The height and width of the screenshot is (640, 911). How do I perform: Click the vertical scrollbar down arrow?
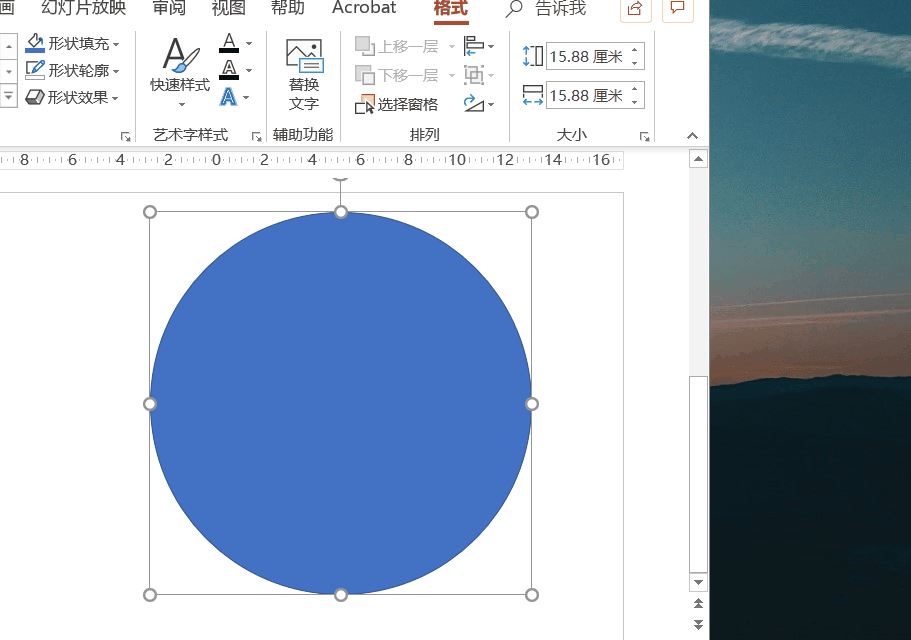[698, 582]
